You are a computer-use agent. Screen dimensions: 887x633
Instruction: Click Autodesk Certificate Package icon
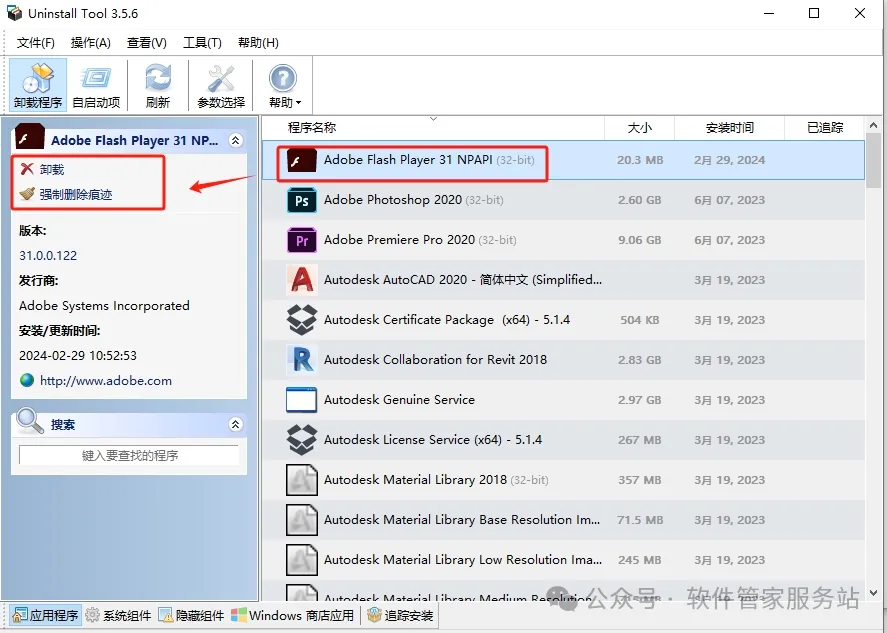click(x=302, y=320)
